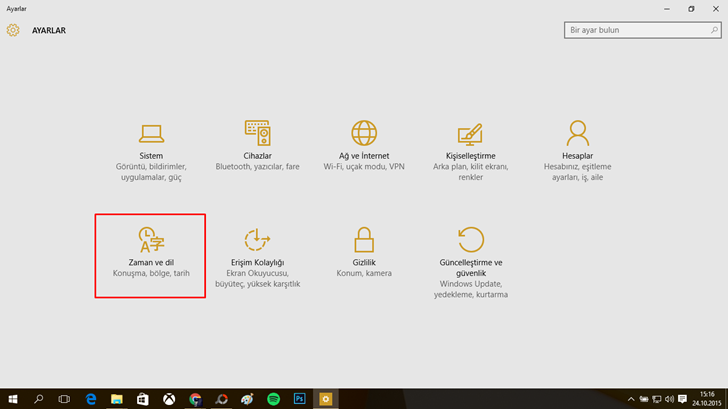
Task: Open File Explorer from the taskbar
Action: (117, 399)
